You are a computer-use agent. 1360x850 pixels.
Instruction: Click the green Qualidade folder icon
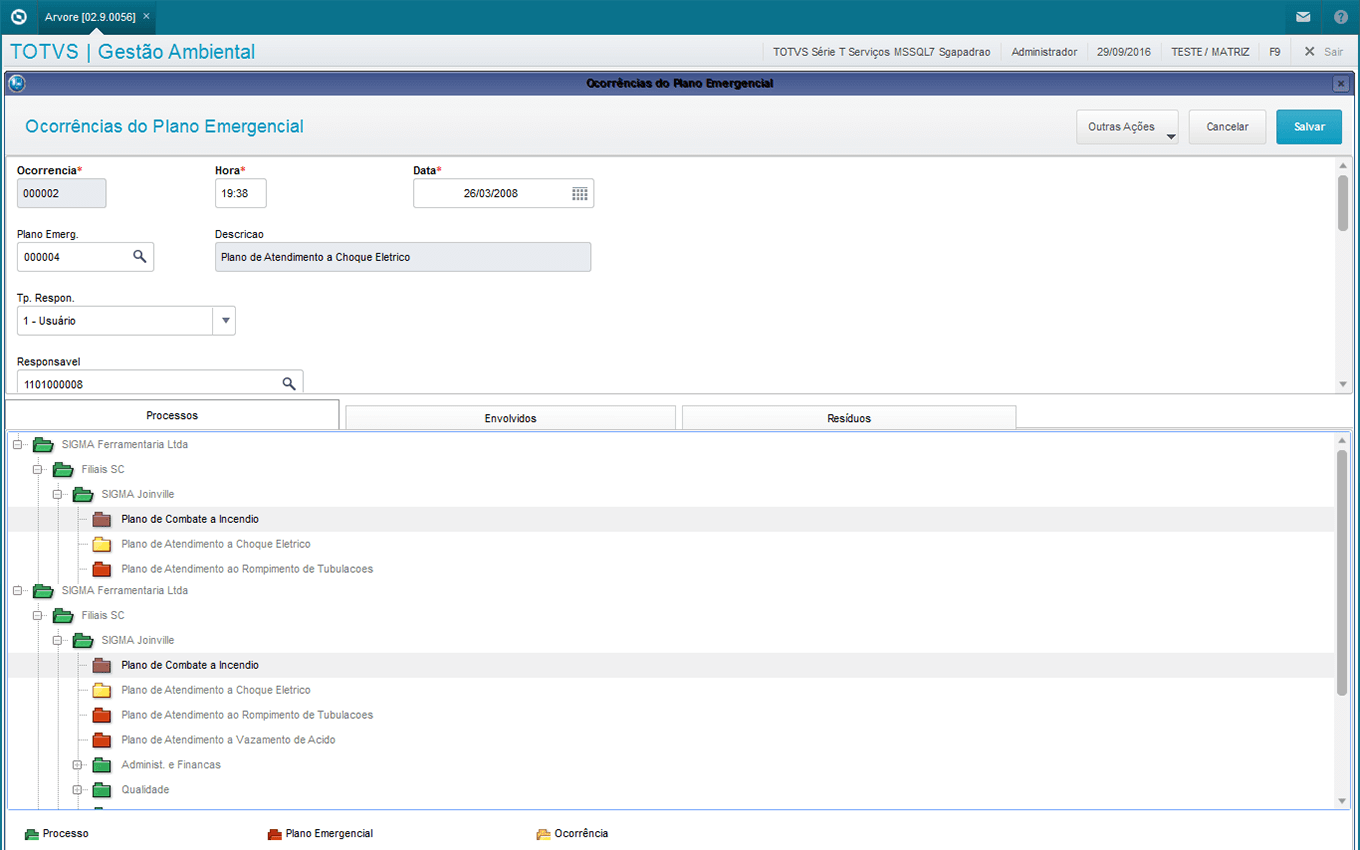101,790
